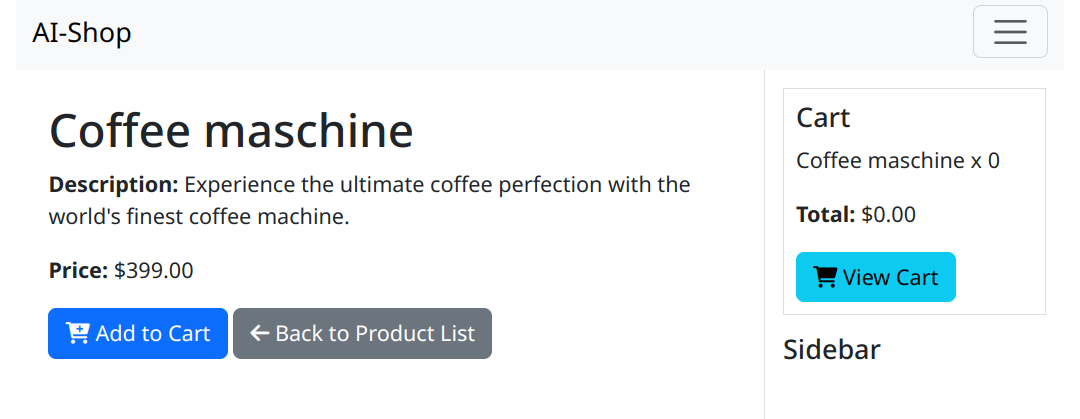Click the bold Description label
Screen dimensions: 1080x419
point(114,185)
